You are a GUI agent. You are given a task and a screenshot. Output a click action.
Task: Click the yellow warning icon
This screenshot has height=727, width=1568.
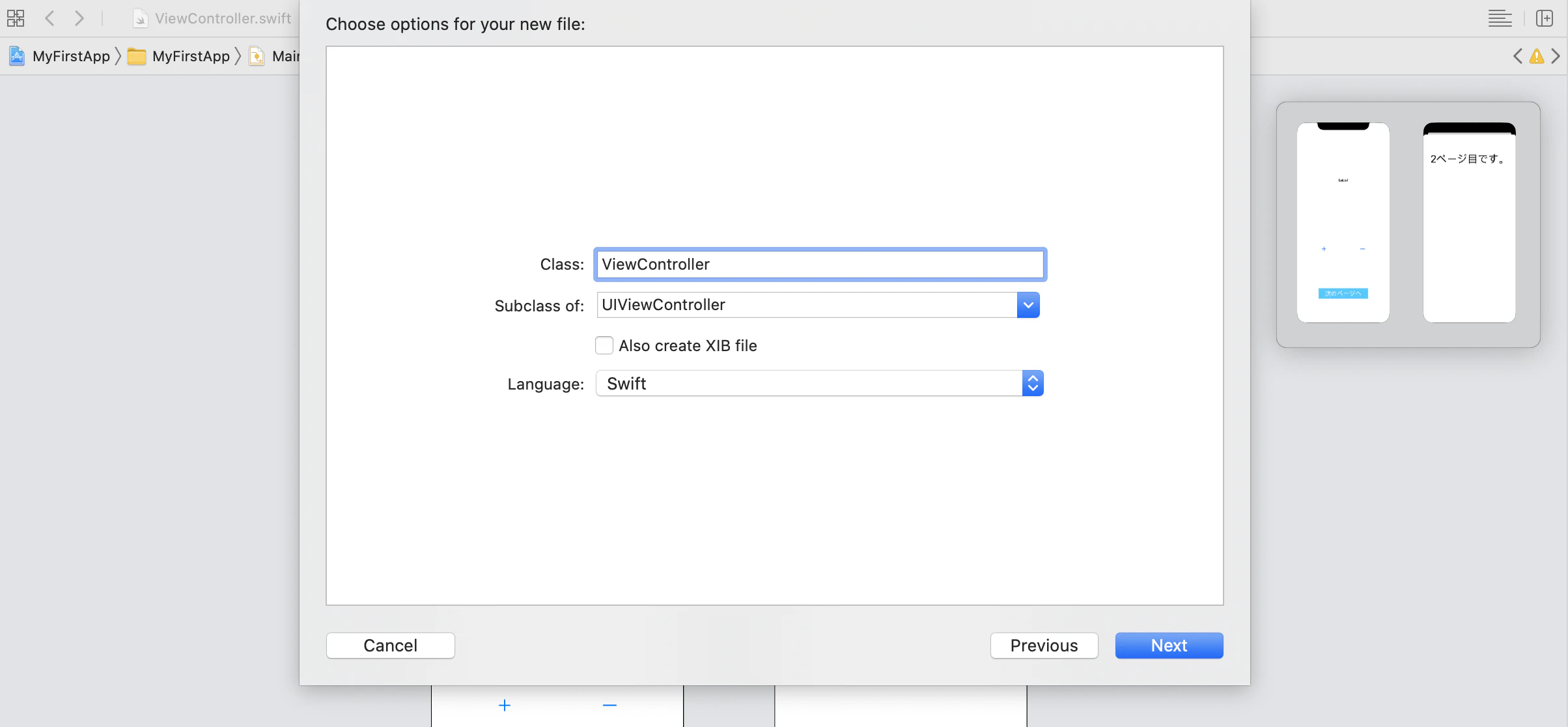tap(1537, 56)
